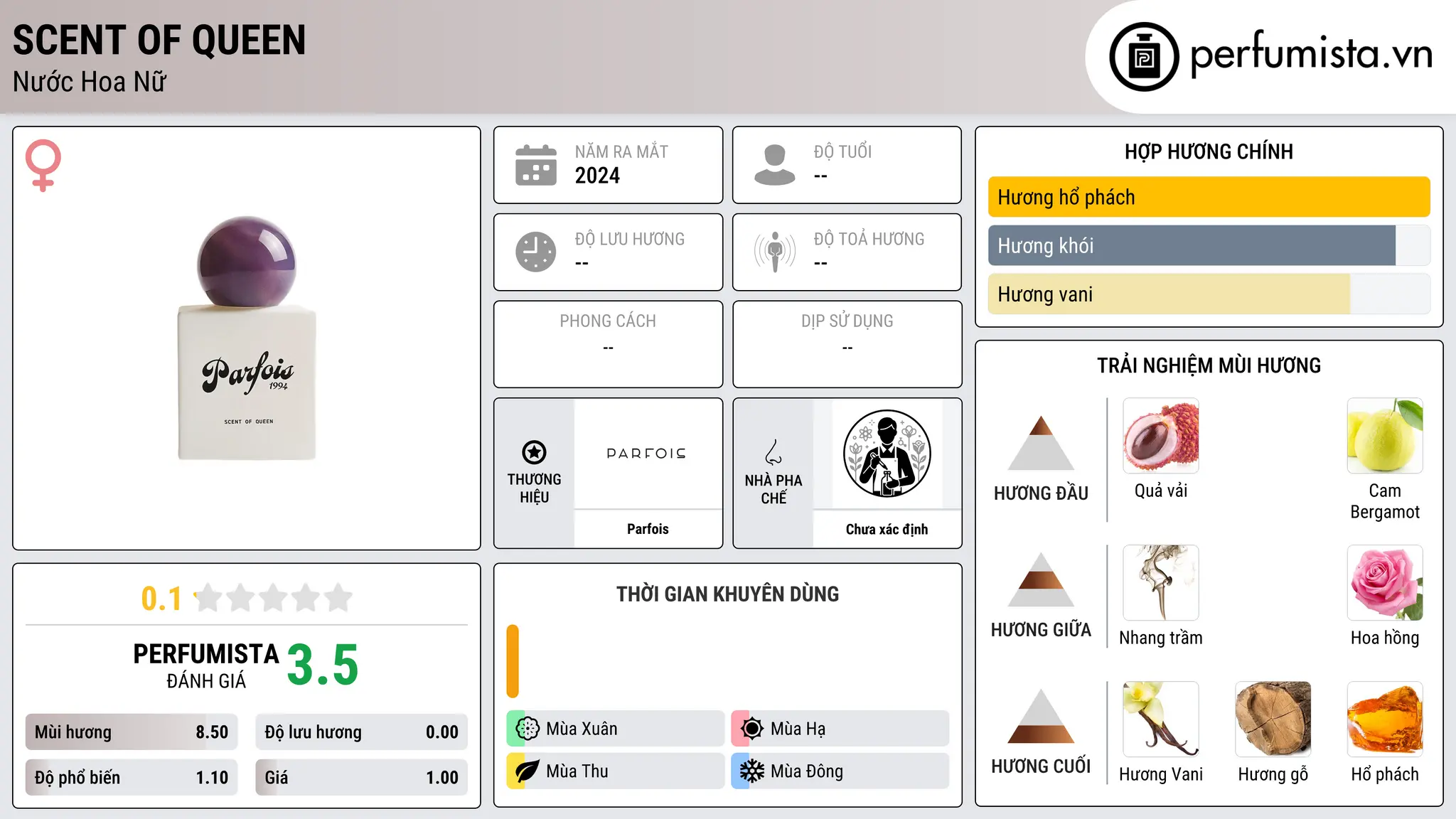Select the incense note image

coord(1161,583)
